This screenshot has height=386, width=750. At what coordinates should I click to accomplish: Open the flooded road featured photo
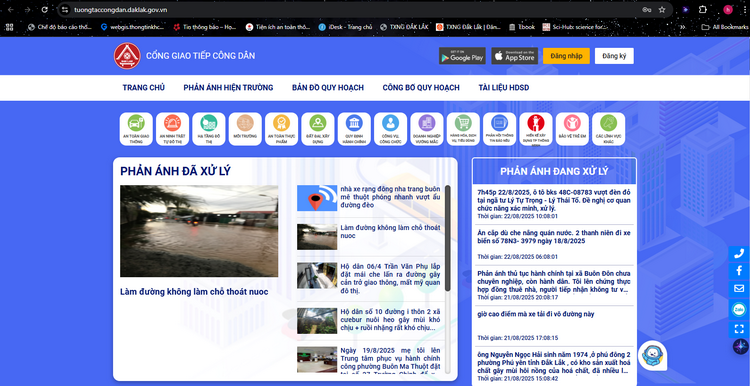[x=199, y=231]
